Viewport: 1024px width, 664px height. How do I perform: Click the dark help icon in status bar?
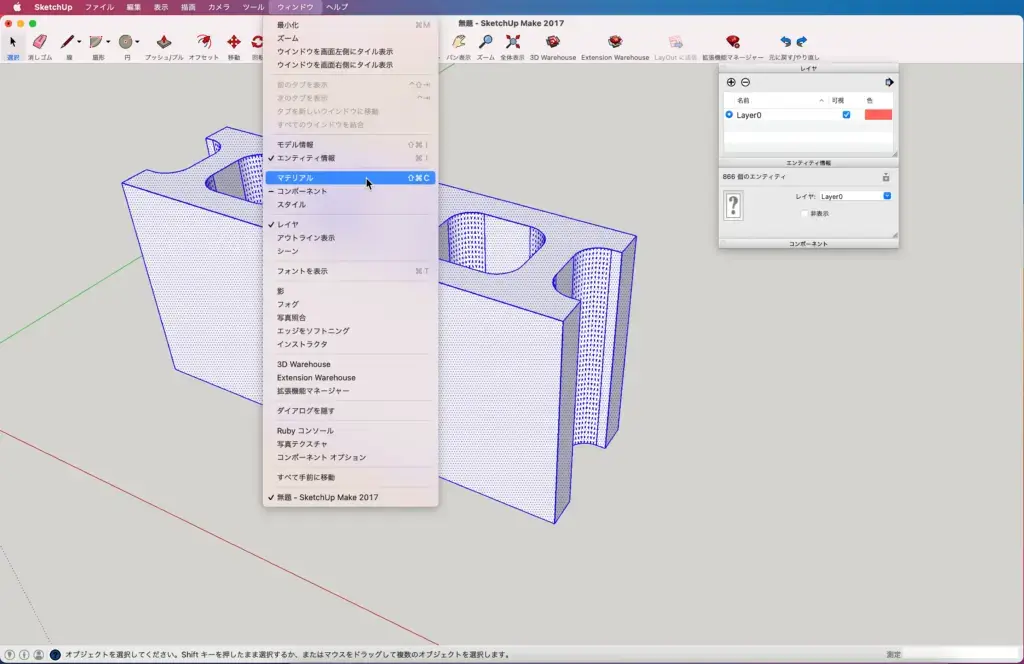point(55,654)
